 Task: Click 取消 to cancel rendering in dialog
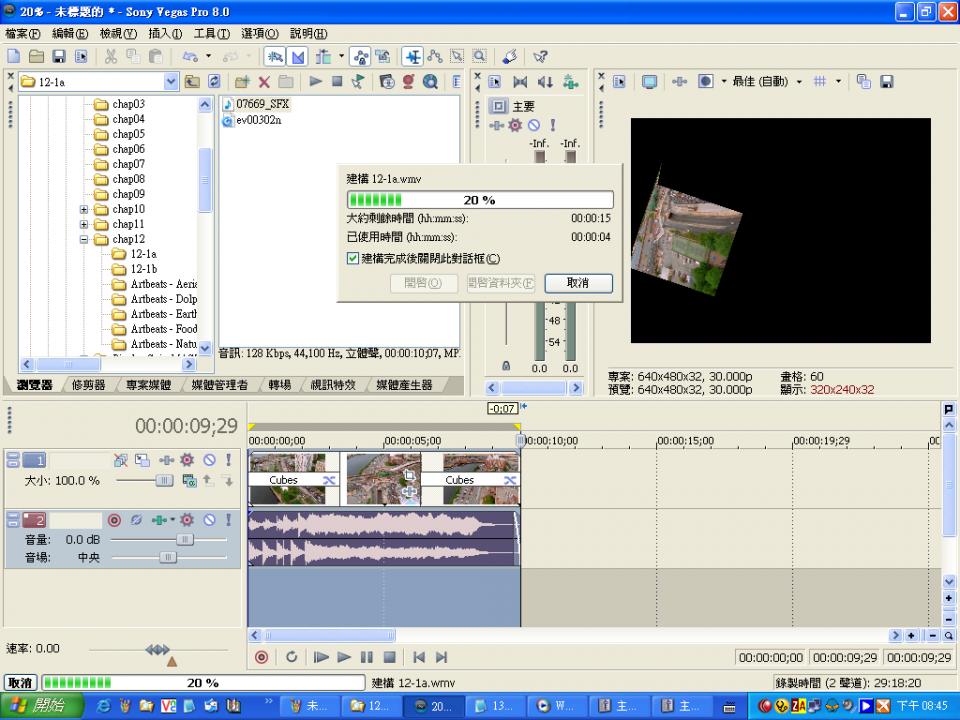[x=578, y=284]
